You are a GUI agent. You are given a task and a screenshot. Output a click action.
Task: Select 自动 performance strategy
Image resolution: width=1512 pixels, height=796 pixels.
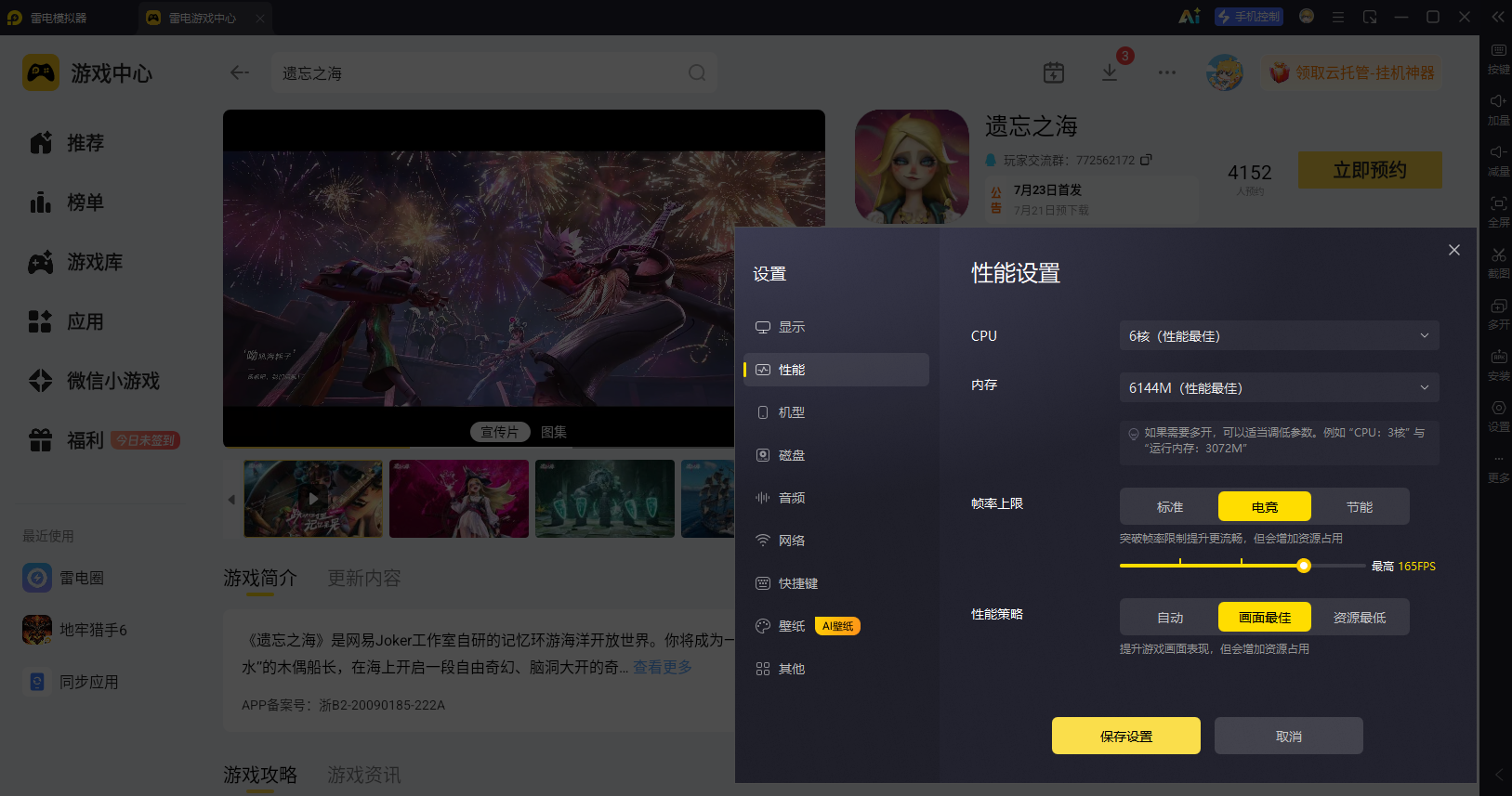pos(1170,618)
